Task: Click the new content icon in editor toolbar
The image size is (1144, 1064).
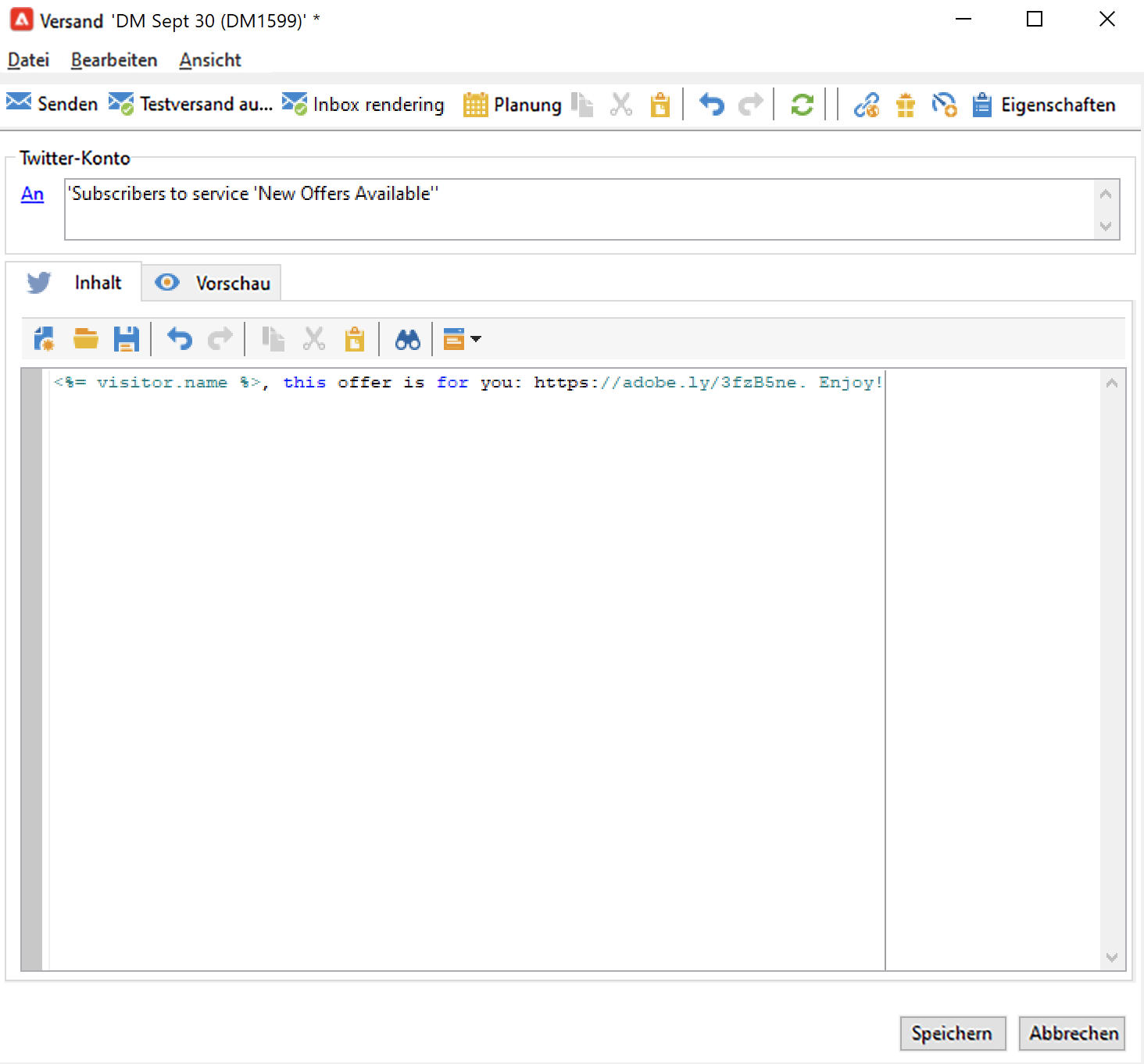Action: coord(45,339)
